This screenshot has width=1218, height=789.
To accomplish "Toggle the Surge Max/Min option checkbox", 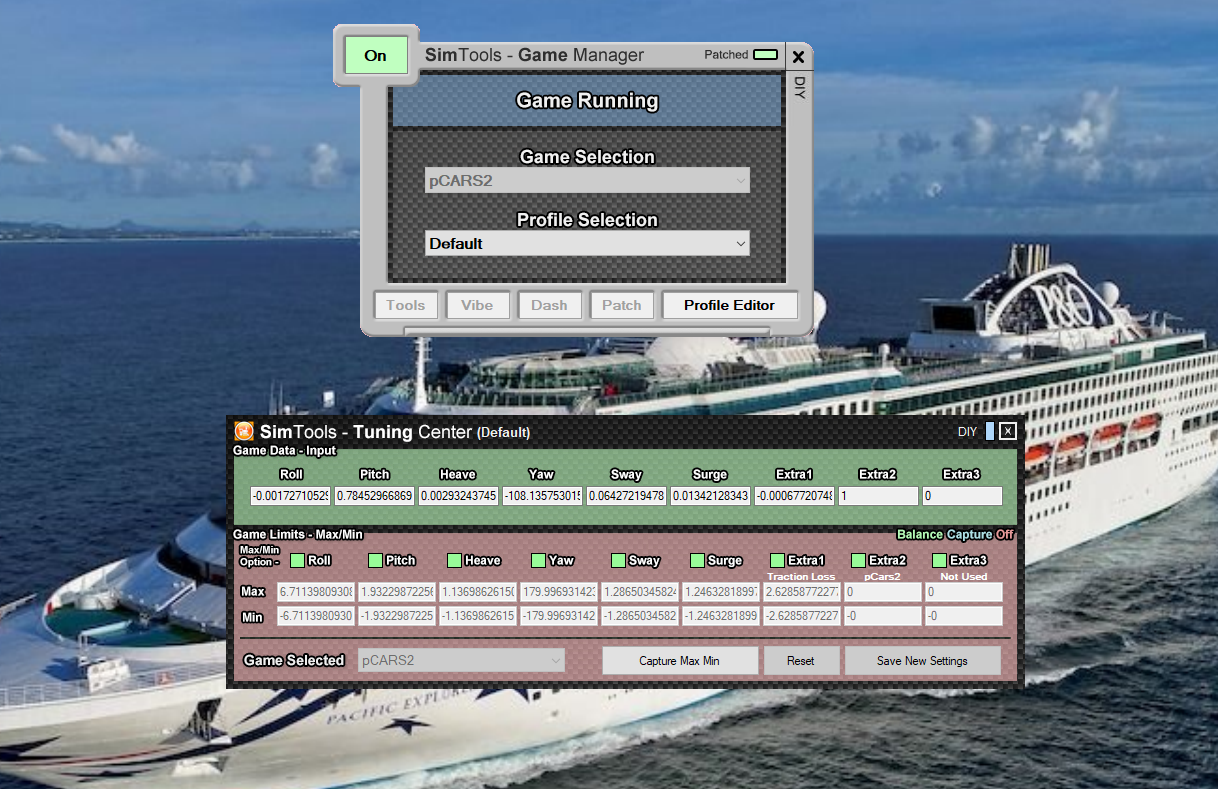I will pyautogui.click(x=698, y=560).
